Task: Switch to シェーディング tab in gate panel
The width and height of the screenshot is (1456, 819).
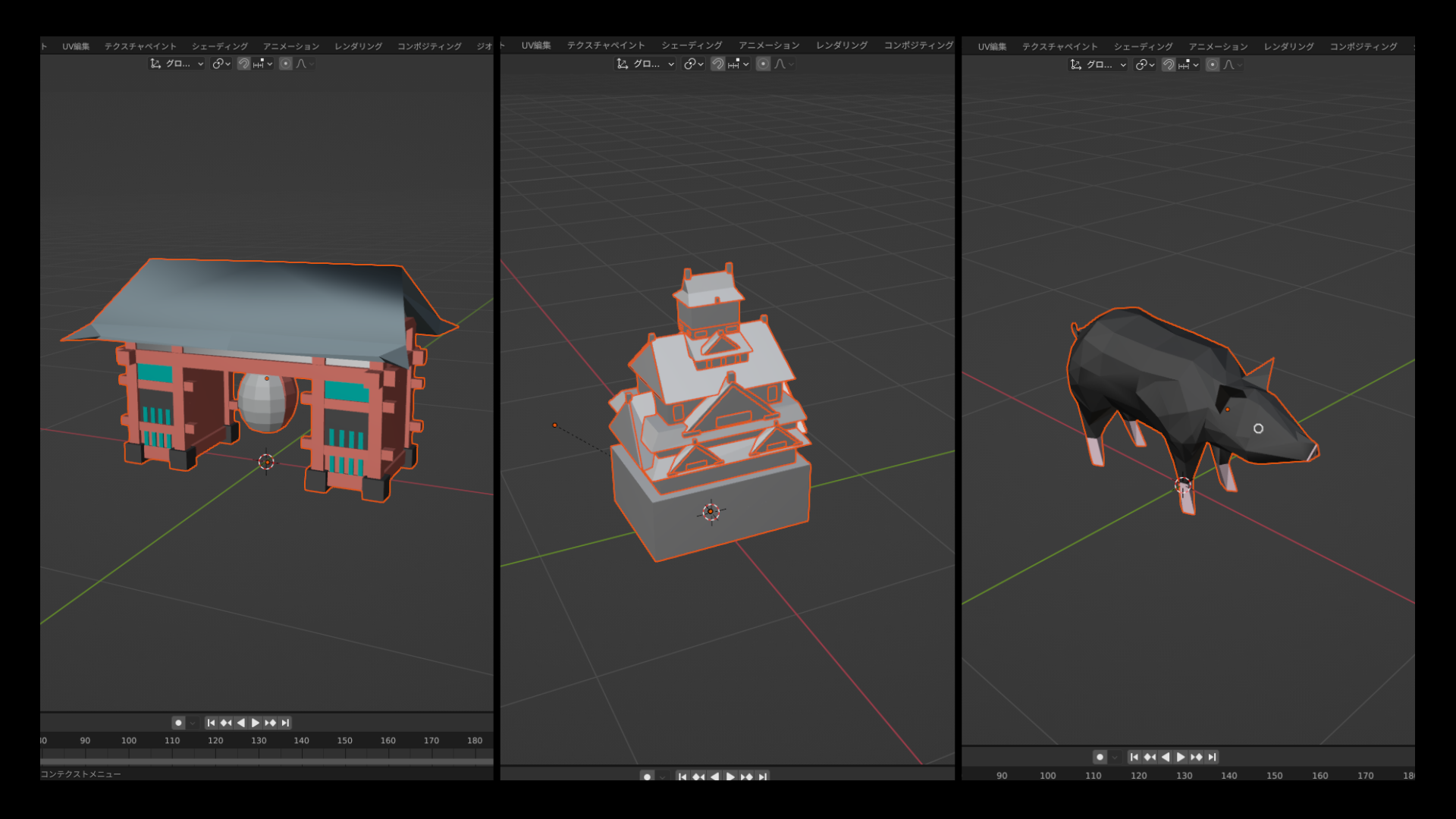Action: tap(219, 46)
